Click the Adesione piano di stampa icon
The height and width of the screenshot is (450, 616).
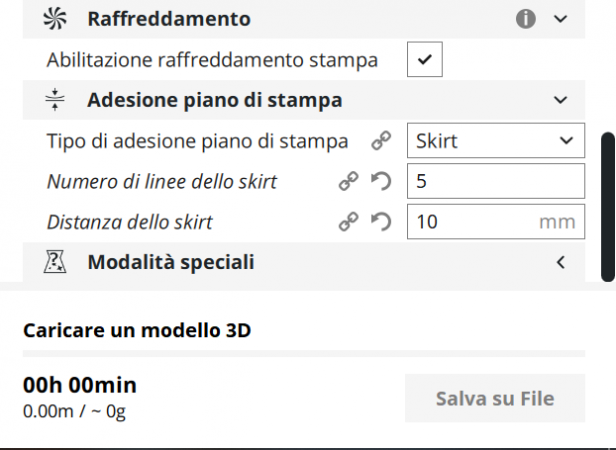[56, 100]
